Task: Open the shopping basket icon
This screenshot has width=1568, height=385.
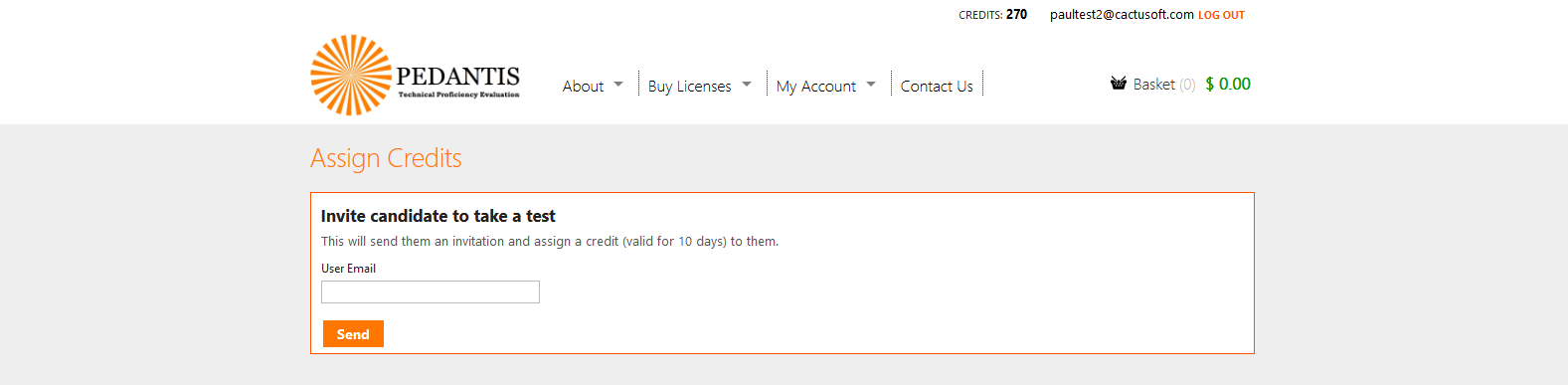Action: coord(1119,84)
